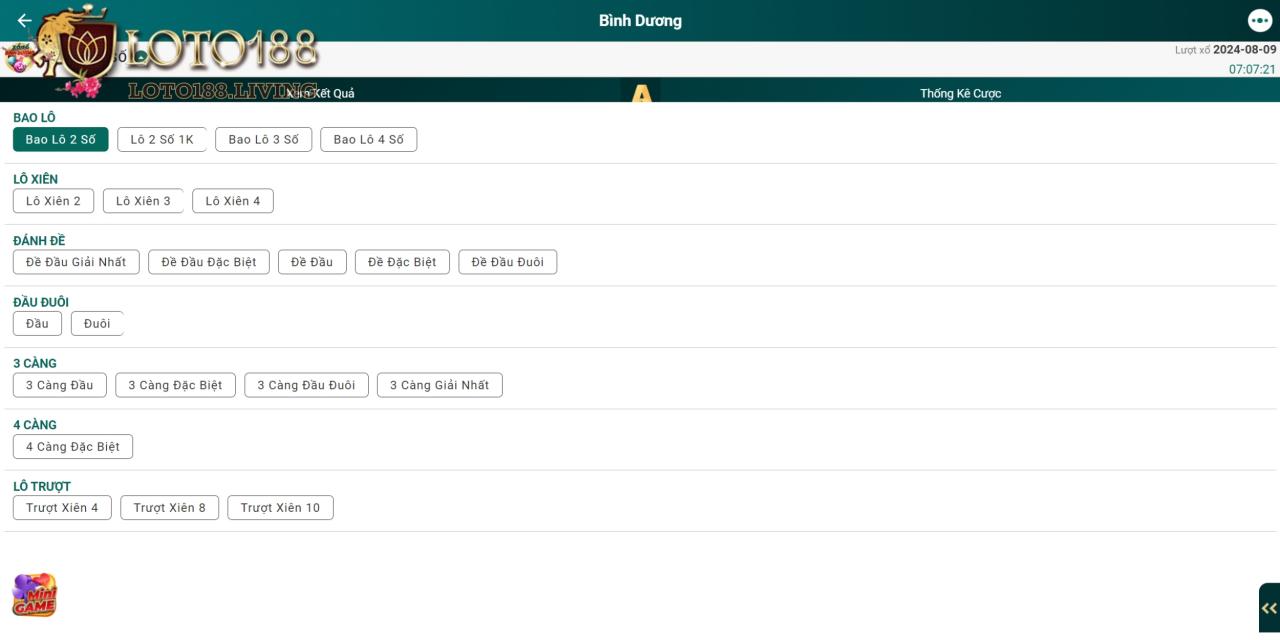Open the Mini Game icon
The width and height of the screenshot is (1280, 640).
click(x=34, y=596)
